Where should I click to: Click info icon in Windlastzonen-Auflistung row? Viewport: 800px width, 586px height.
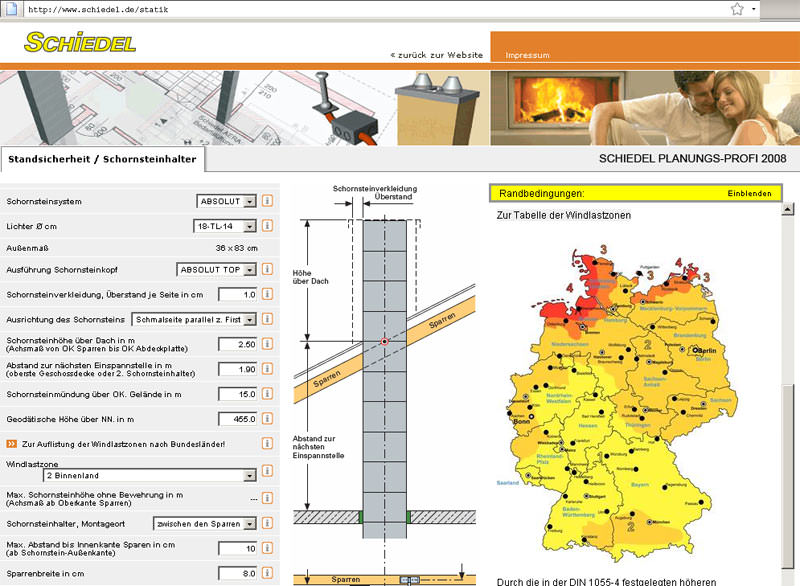click(267, 444)
